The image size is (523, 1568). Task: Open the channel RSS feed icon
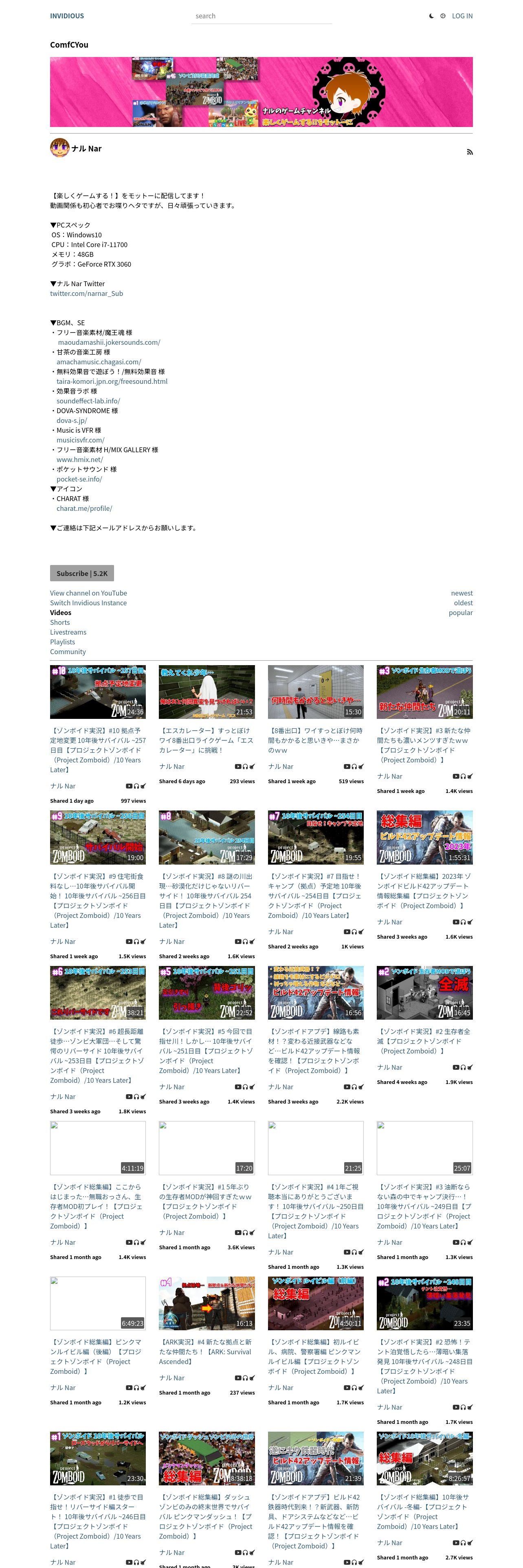click(469, 151)
